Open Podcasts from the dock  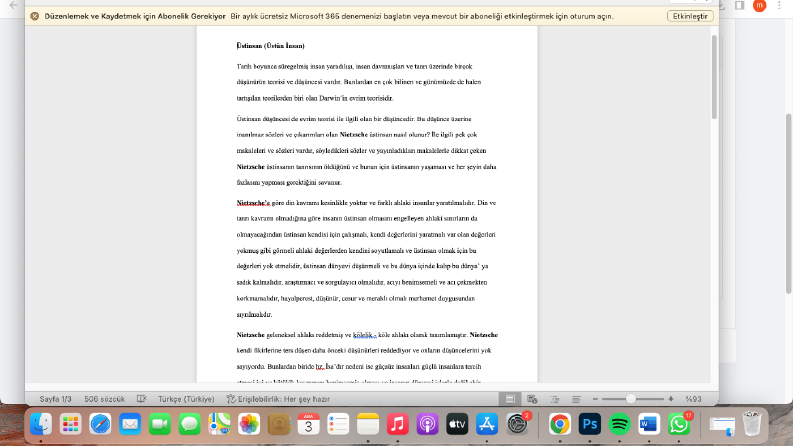pyautogui.click(x=428, y=424)
